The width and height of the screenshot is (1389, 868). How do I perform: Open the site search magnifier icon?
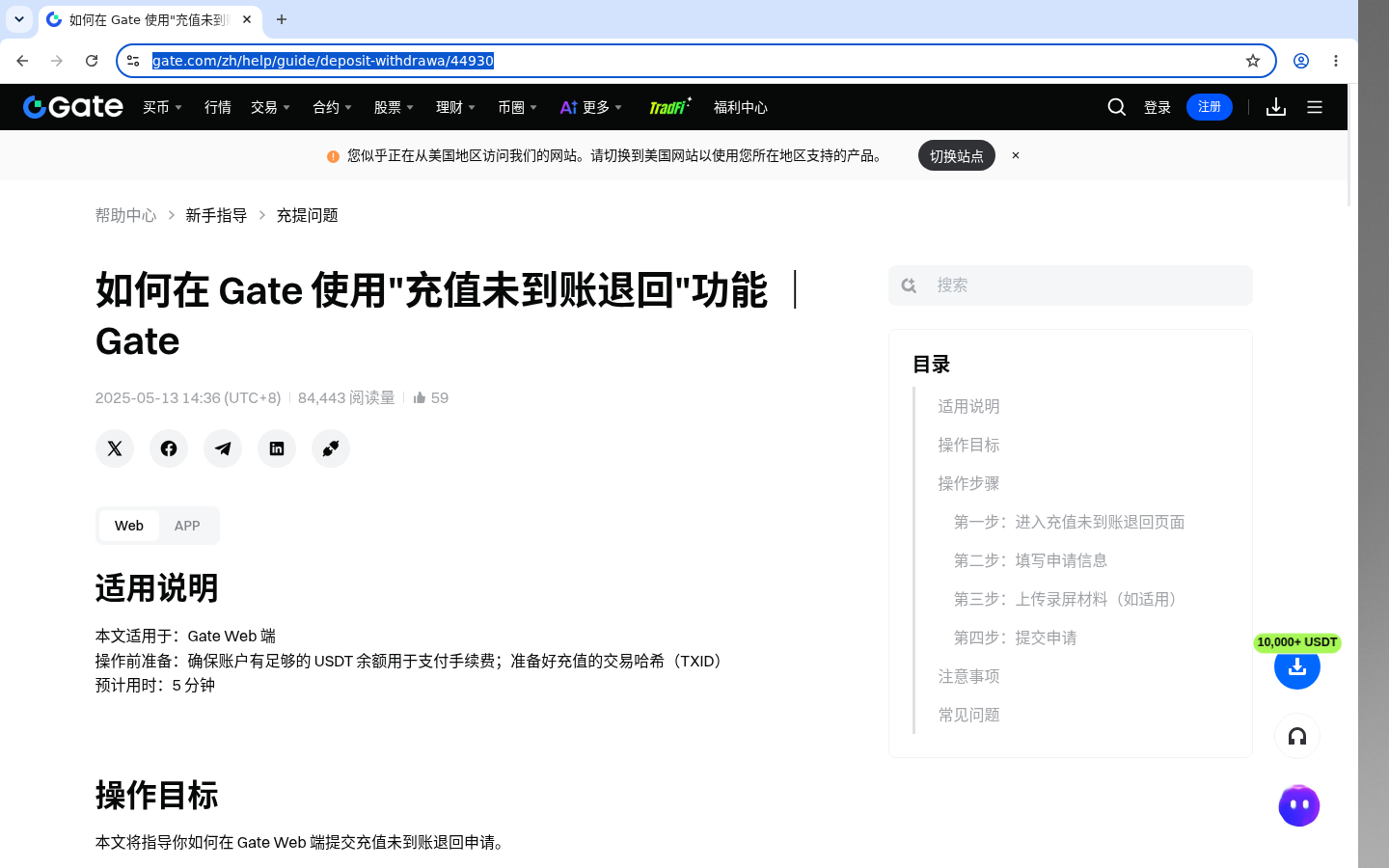[1117, 107]
